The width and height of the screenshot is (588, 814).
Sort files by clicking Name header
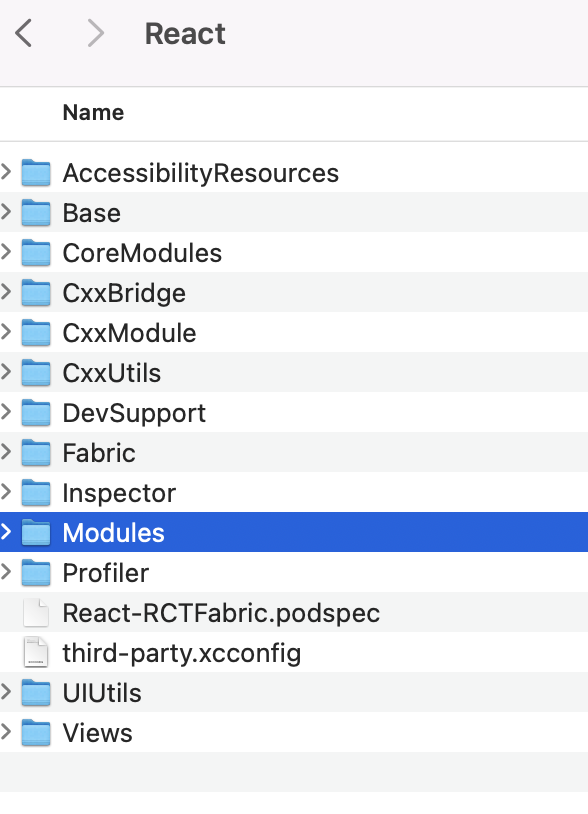click(x=93, y=112)
